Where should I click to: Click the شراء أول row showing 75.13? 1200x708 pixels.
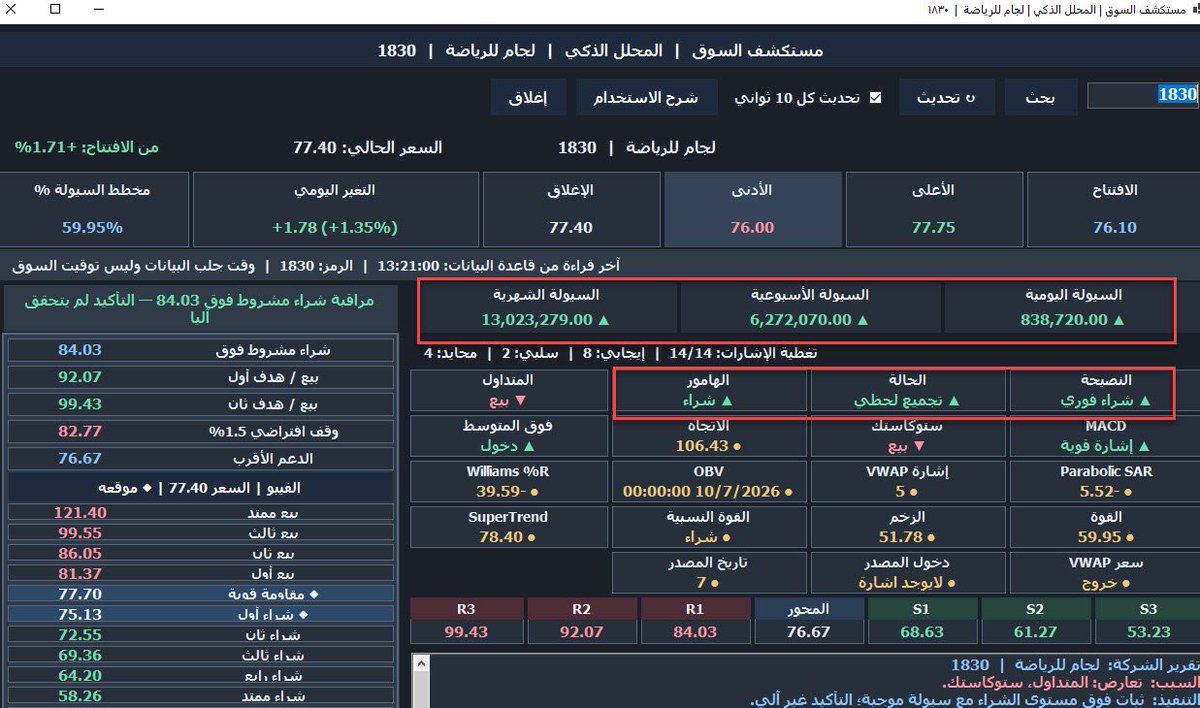(x=201, y=615)
